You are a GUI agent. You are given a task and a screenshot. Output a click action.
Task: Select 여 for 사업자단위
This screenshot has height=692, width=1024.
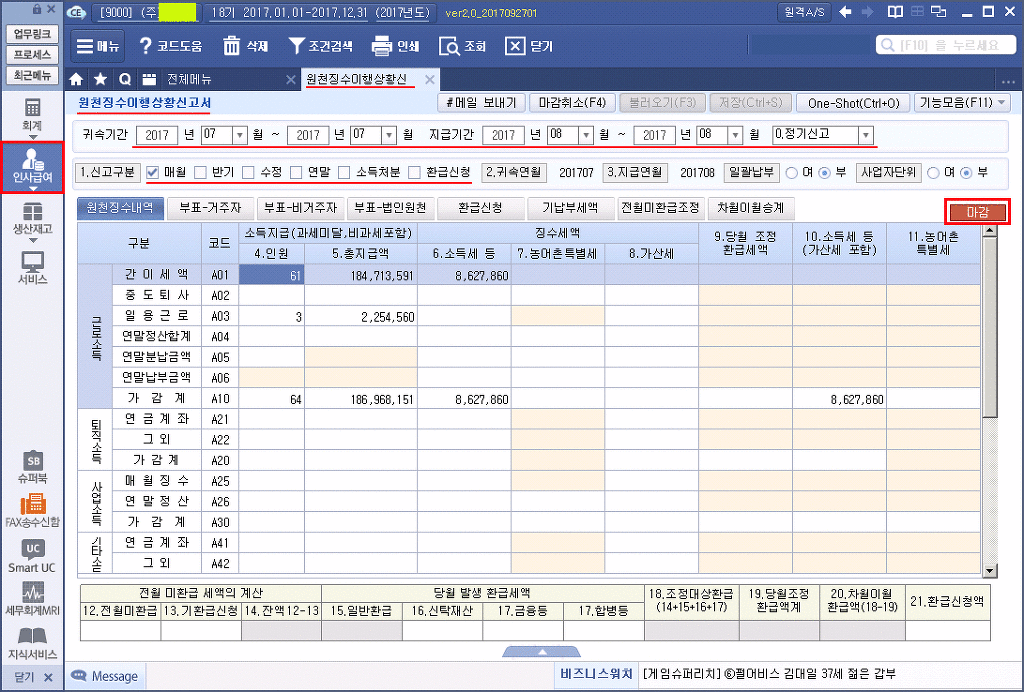[x=933, y=173]
